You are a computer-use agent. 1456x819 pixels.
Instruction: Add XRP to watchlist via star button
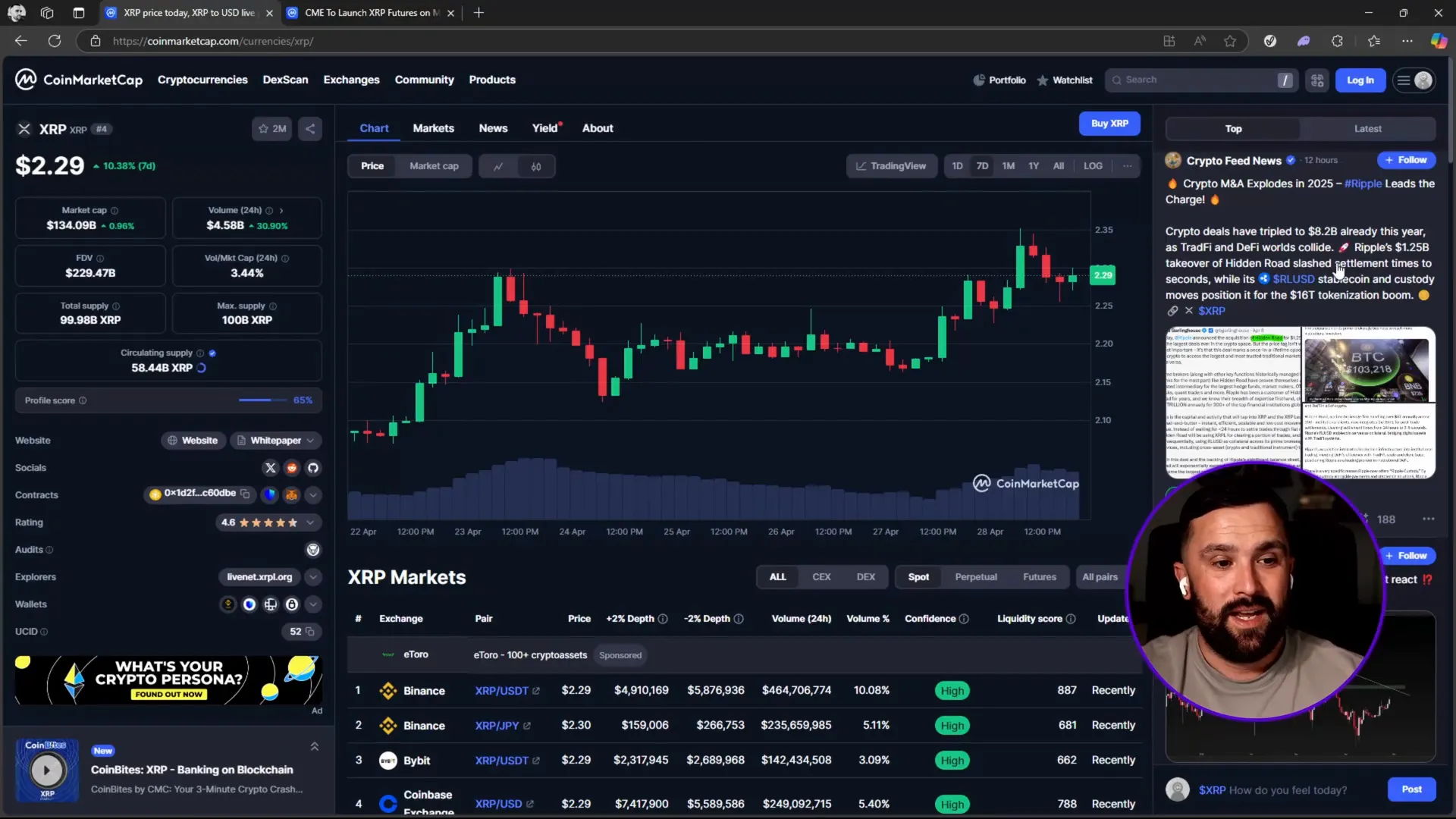click(x=271, y=129)
